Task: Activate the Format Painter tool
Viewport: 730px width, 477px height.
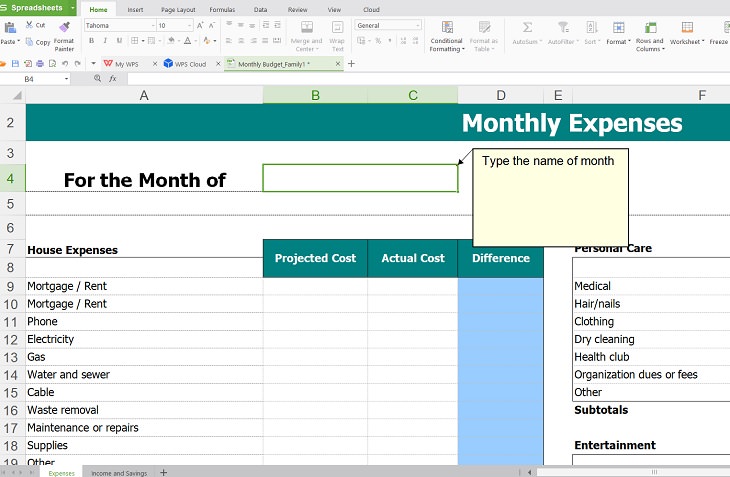Action: click(64, 36)
